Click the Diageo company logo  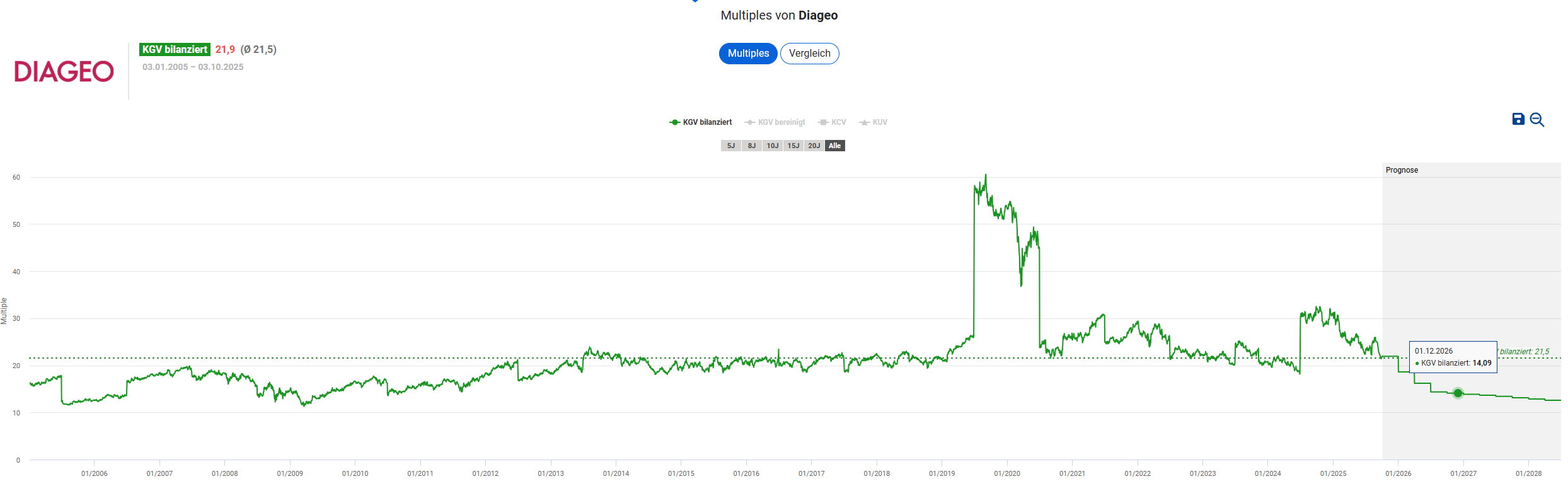tap(64, 71)
